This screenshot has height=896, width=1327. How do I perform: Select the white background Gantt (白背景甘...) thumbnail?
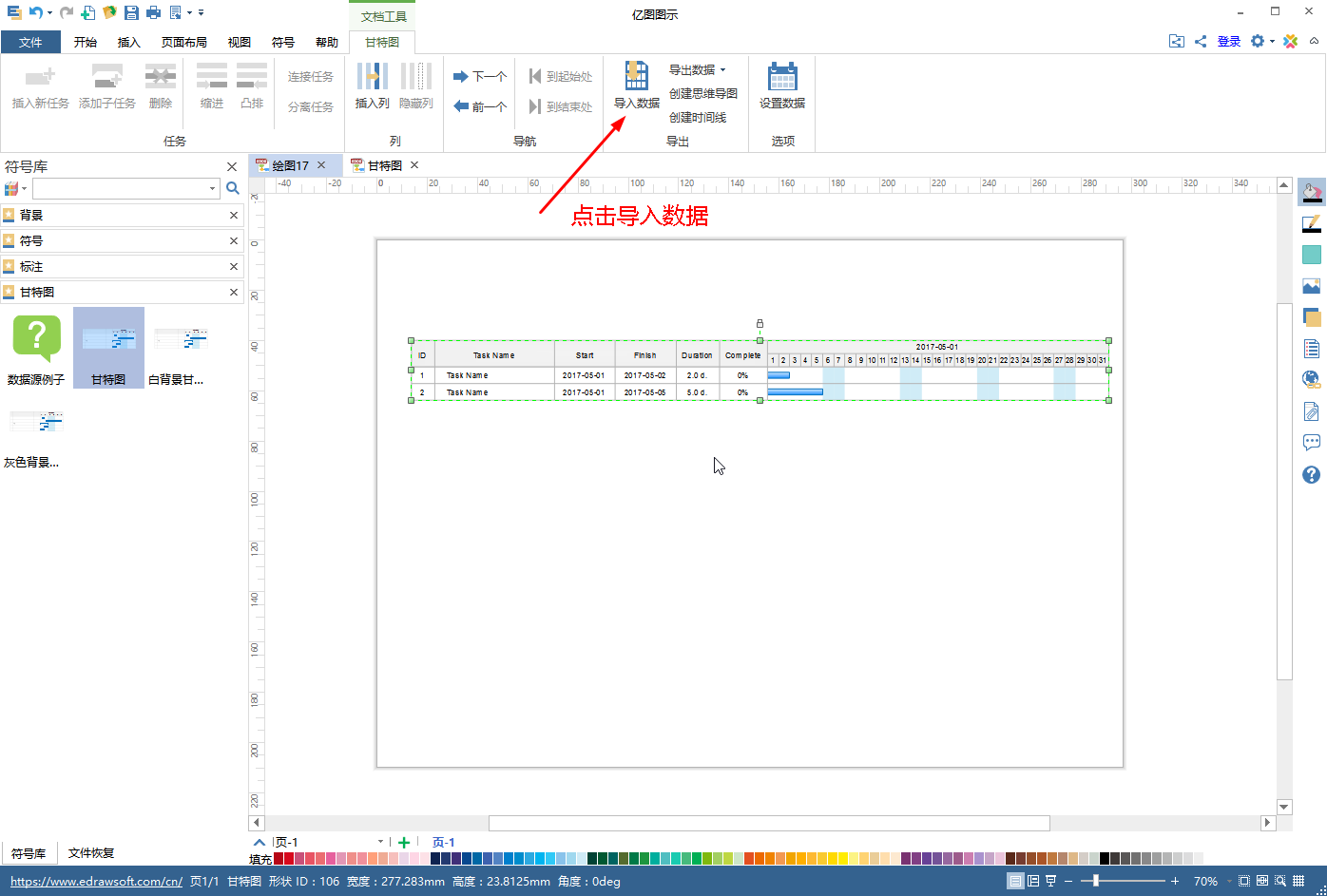click(181, 349)
